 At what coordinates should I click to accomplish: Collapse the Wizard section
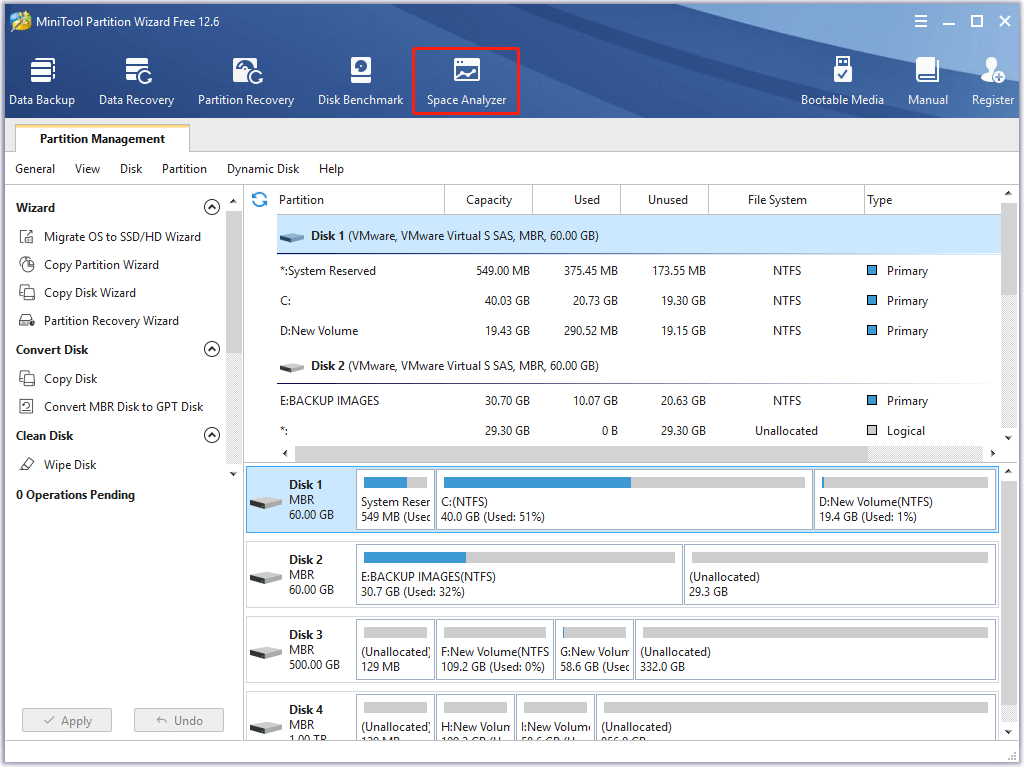pos(211,208)
